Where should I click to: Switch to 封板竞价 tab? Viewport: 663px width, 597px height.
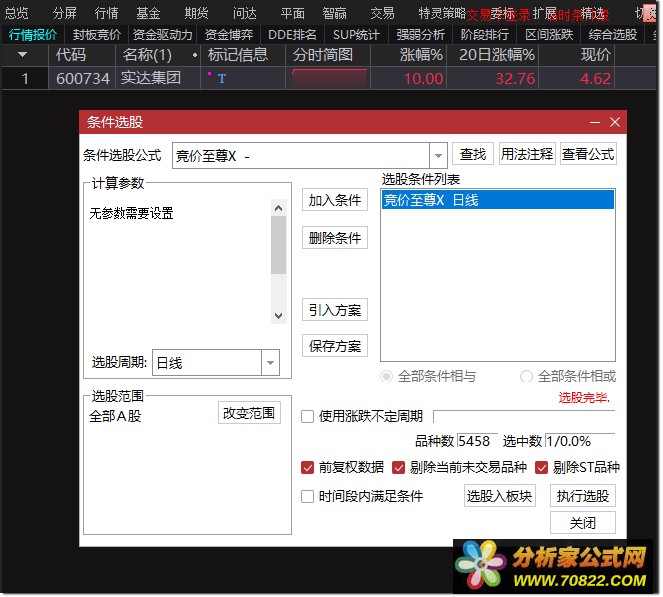tap(96, 35)
